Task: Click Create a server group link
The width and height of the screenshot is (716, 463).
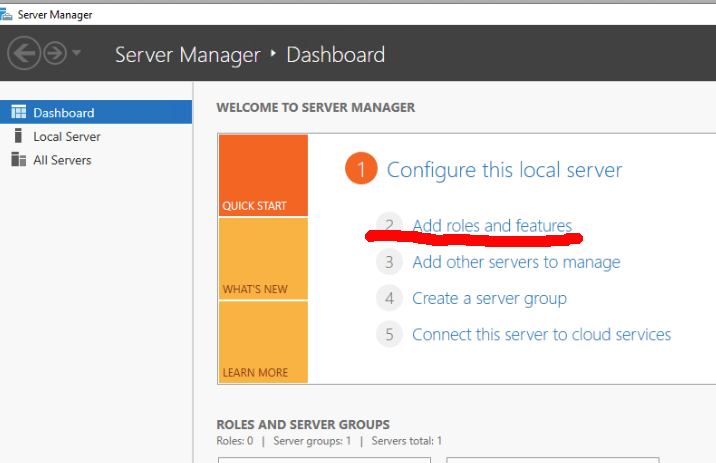Action: [x=489, y=298]
